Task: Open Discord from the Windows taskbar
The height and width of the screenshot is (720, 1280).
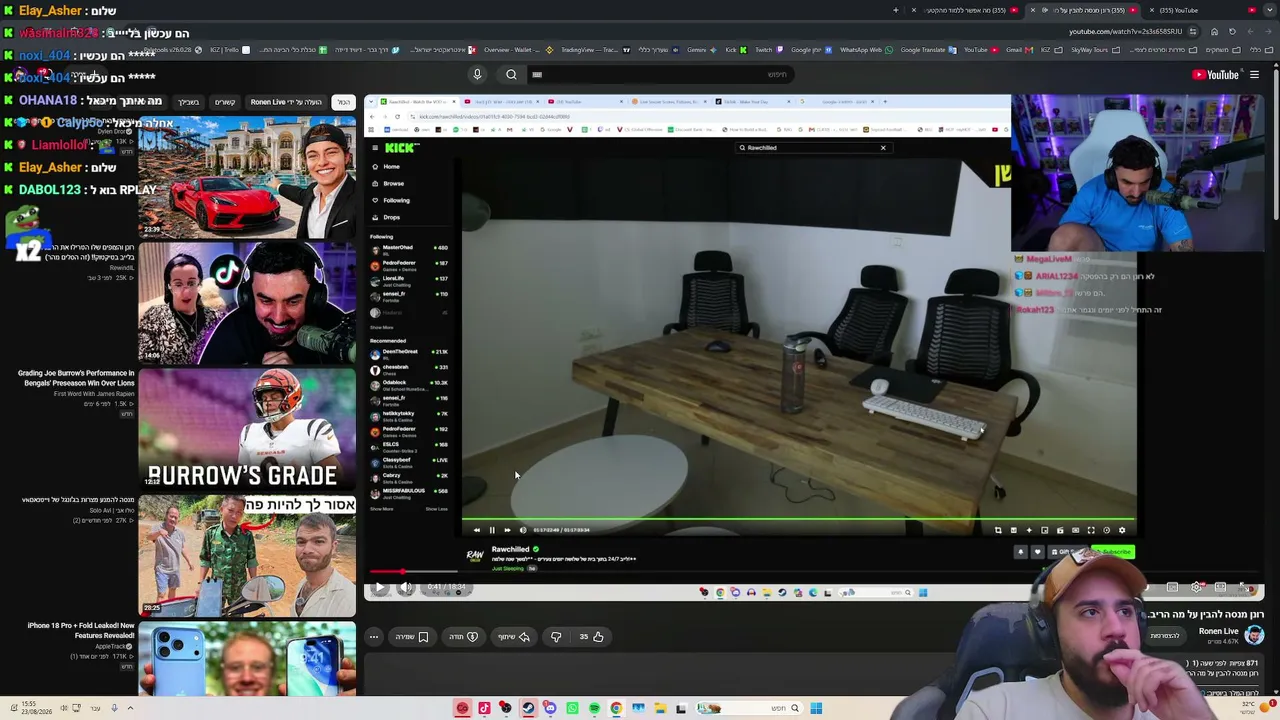Action: point(550,708)
